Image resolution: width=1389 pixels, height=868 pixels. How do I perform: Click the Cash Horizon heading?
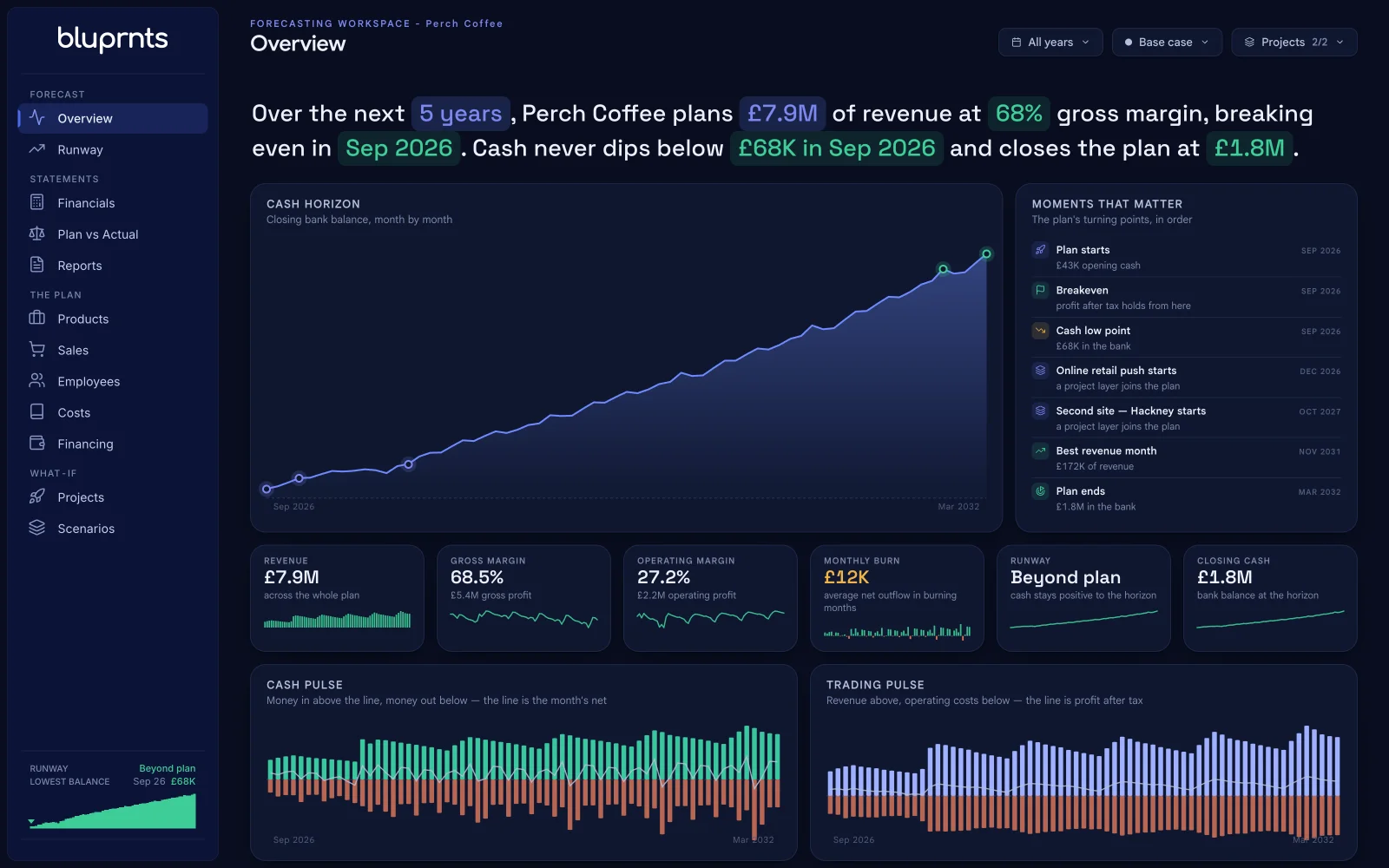[313, 204]
